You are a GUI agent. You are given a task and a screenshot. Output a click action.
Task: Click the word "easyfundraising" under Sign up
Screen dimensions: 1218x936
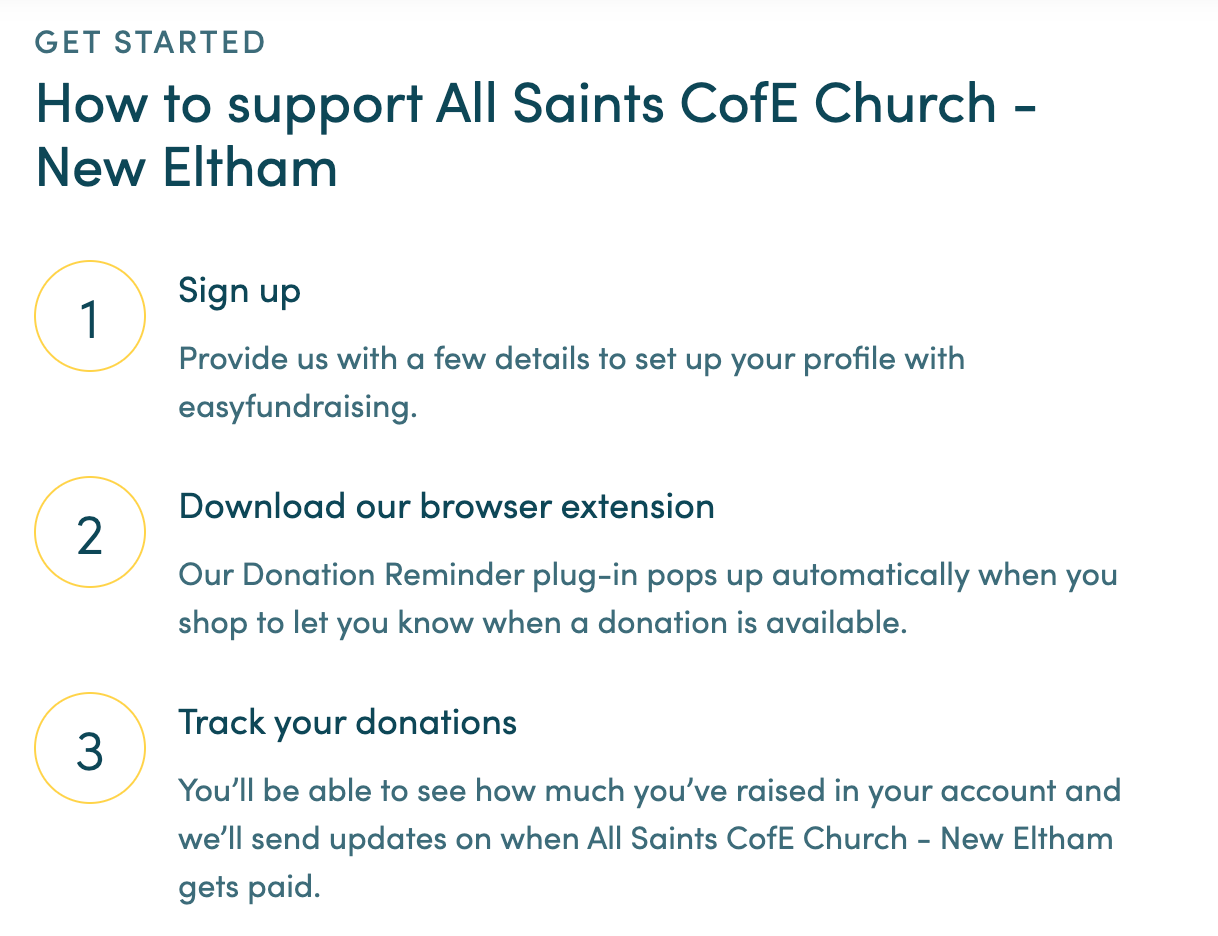(295, 409)
